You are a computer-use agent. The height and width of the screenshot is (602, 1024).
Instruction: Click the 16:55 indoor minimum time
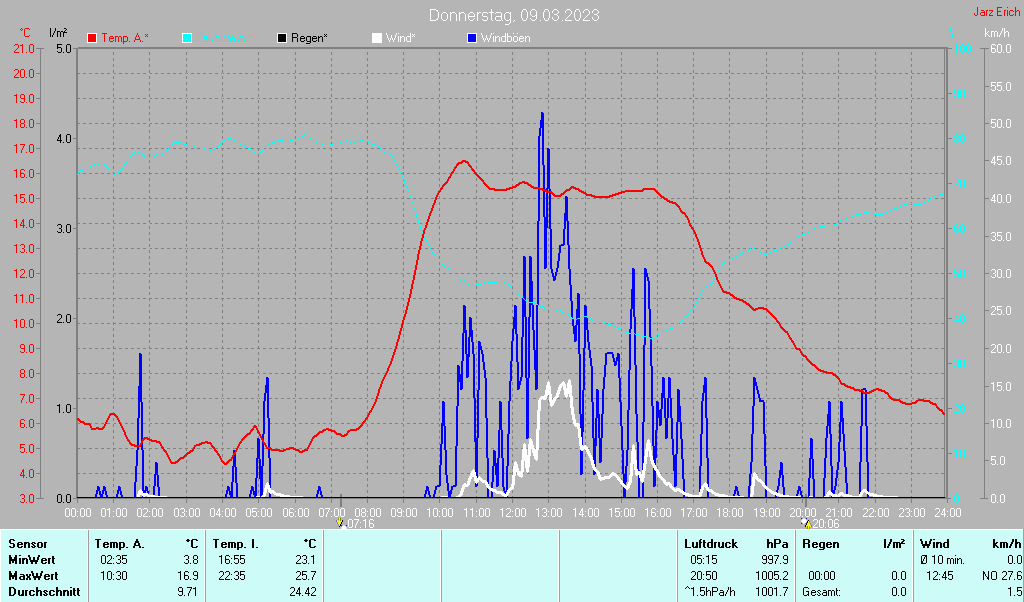[232, 560]
